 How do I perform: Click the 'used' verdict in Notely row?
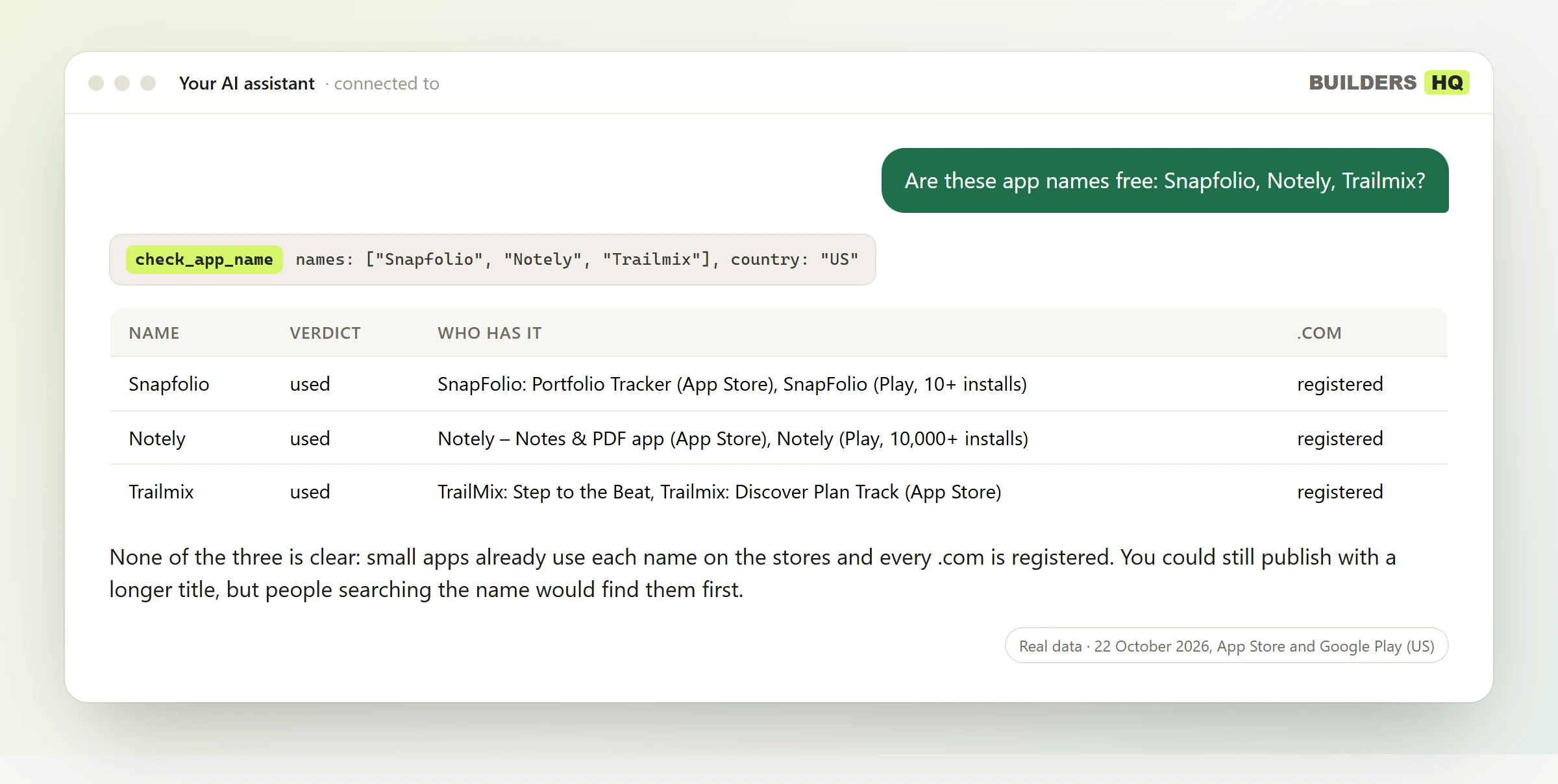pyautogui.click(x=310, y=439)
